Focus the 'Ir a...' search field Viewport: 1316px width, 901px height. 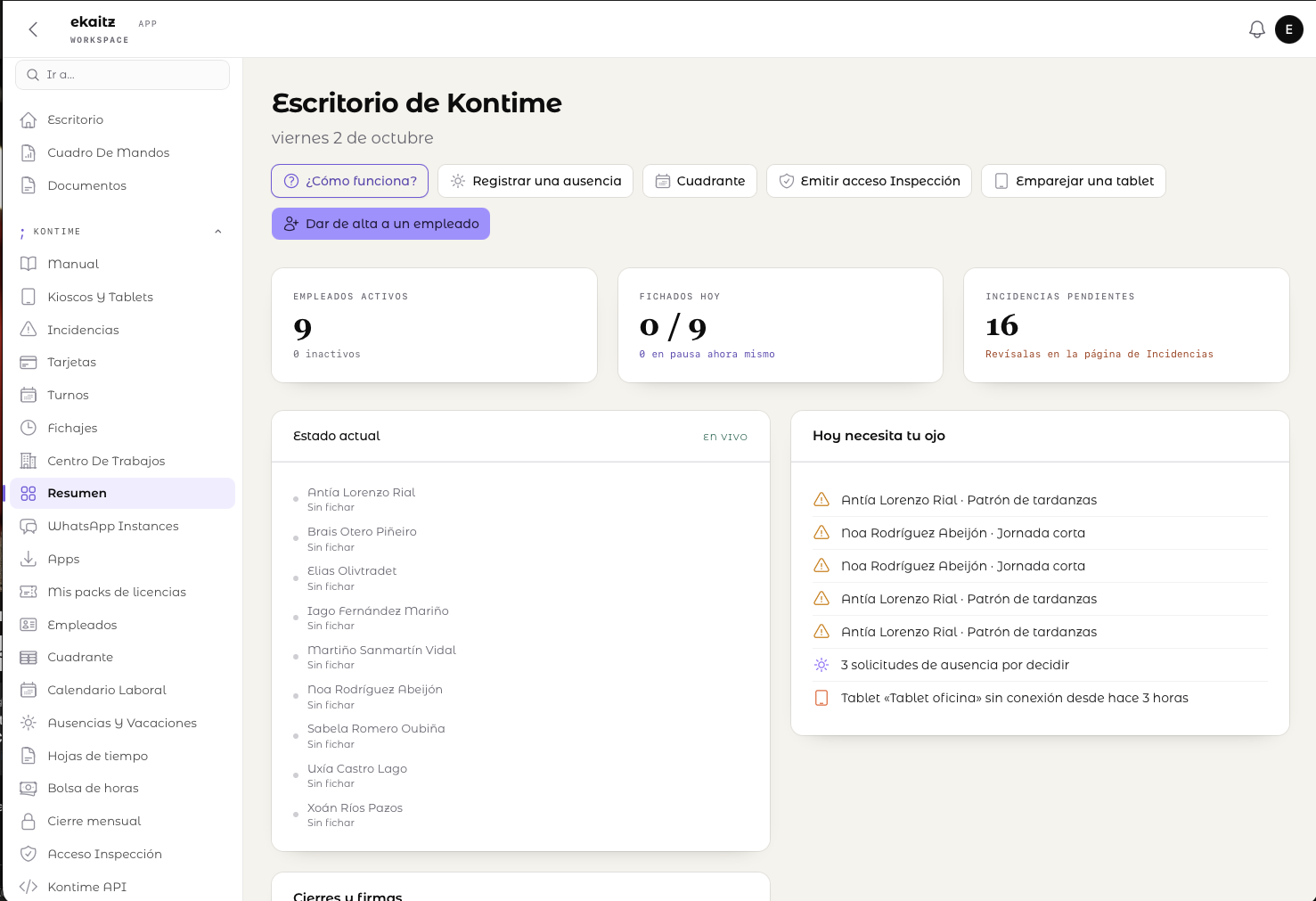point(122,75)
